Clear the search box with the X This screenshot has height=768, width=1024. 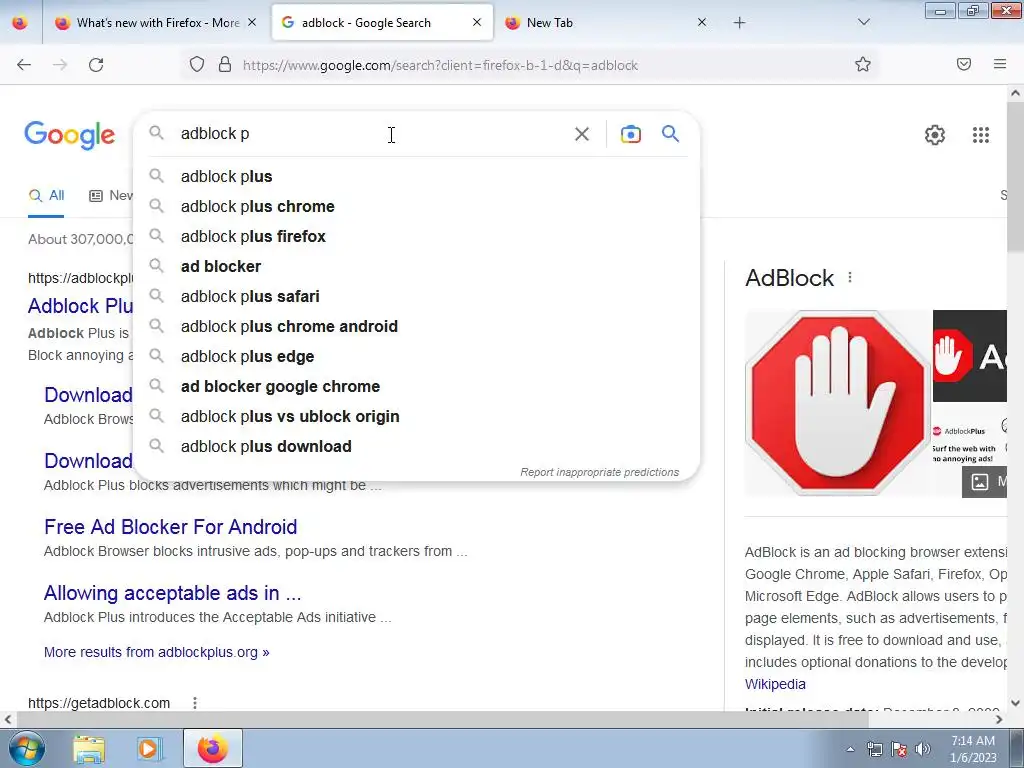click(x=581, y=134)
